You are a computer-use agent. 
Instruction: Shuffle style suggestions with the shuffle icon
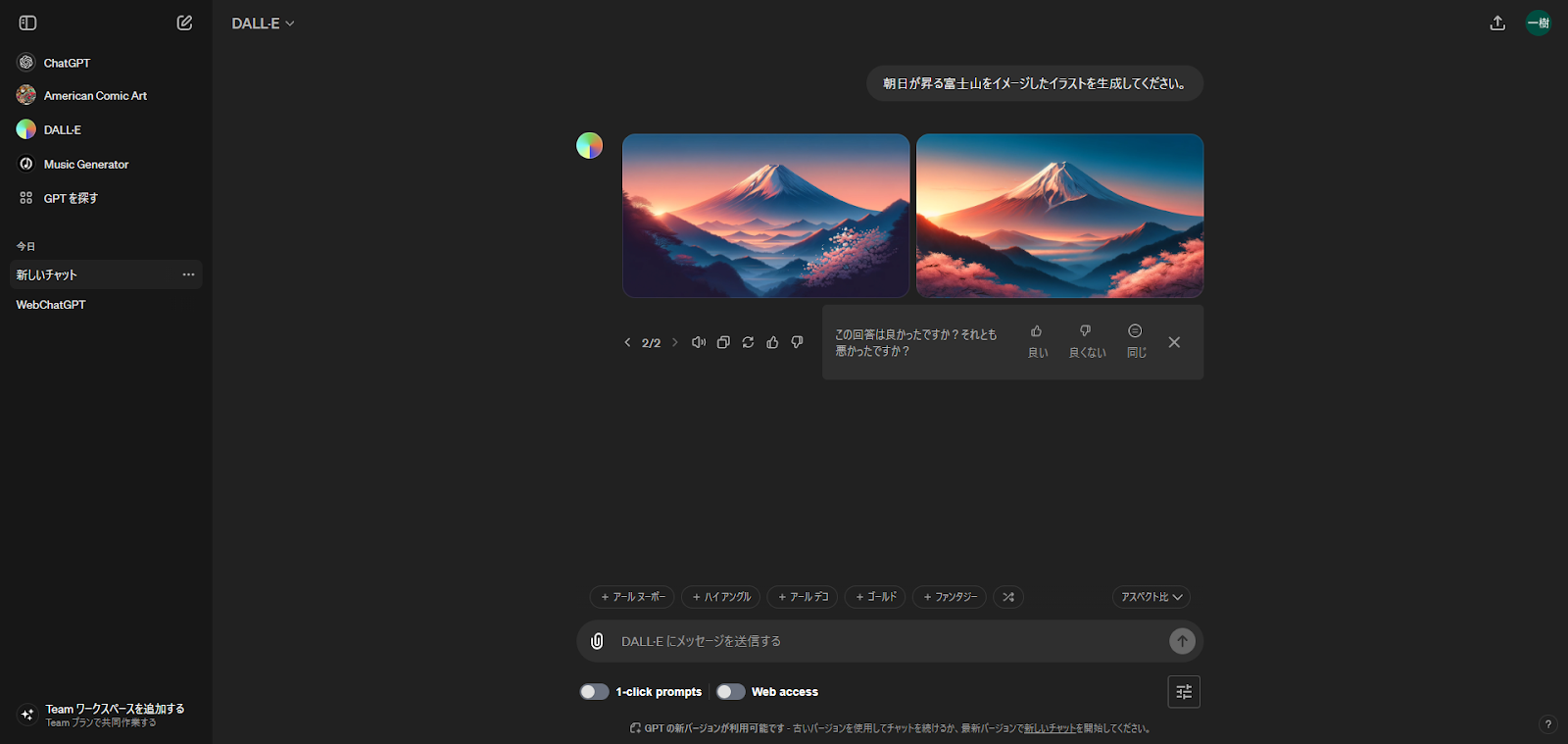1008,597
